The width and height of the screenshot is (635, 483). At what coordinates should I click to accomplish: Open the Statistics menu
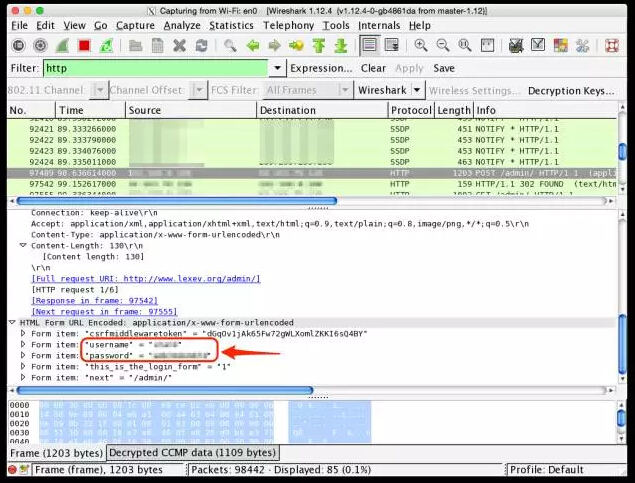point(231,26)
